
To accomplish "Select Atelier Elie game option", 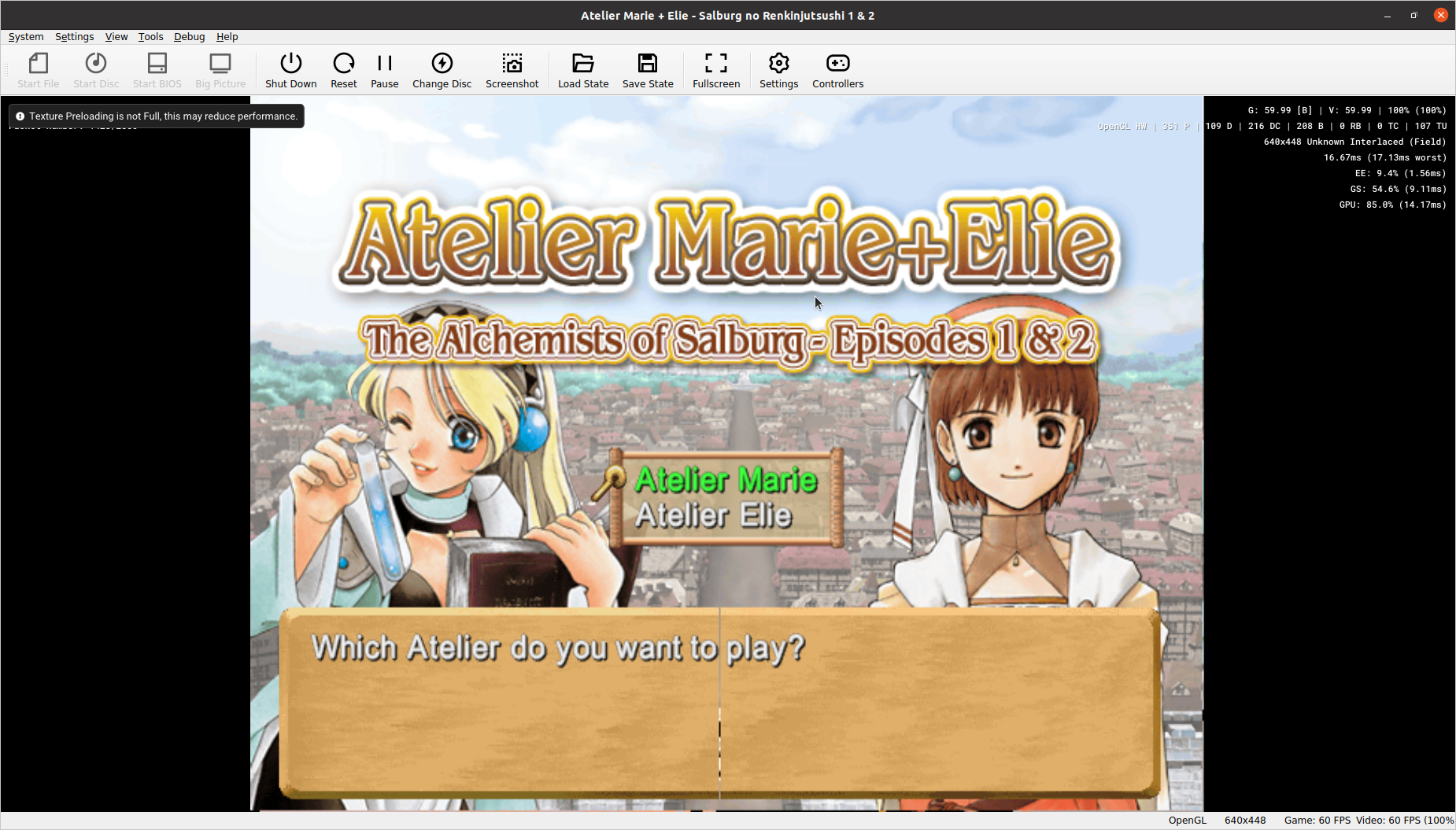I will tap(713, 515).
